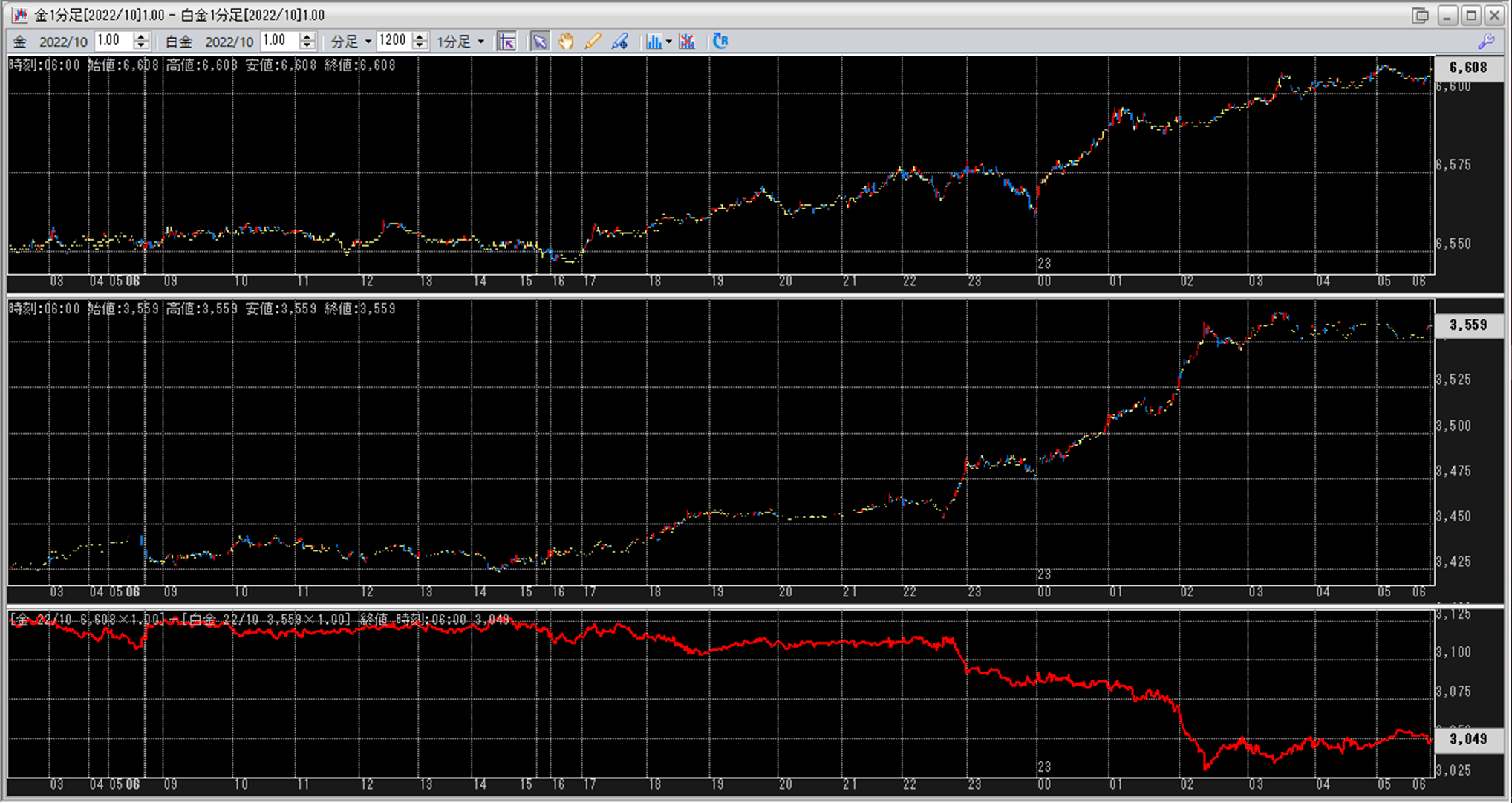Click the delete indicators red-X chart icon
This screenshot has height=803, width=1512.
[687, 42]
